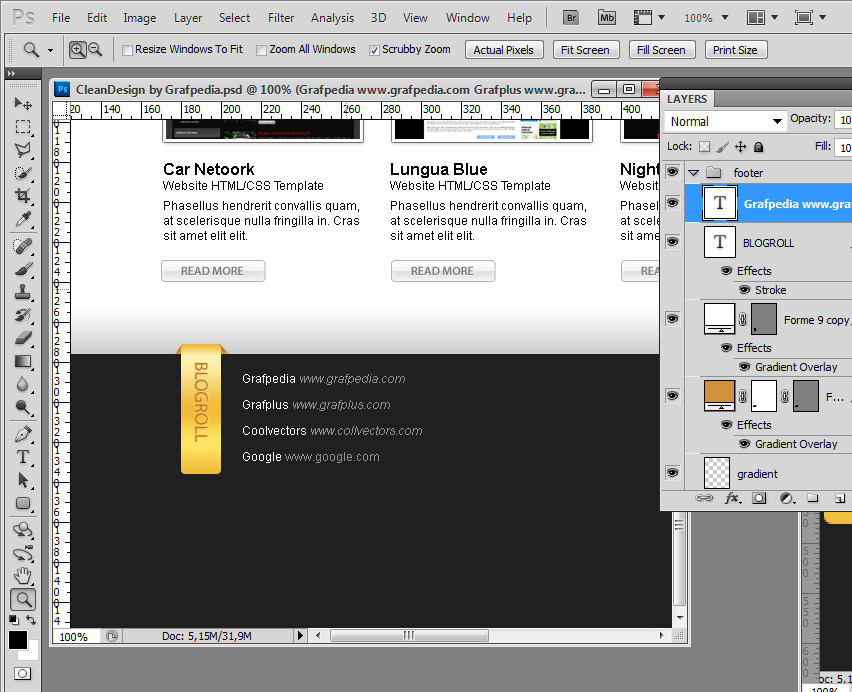The image size is (852, 692).
Task: Select the Path Selection tool
Action: point(23,480)
